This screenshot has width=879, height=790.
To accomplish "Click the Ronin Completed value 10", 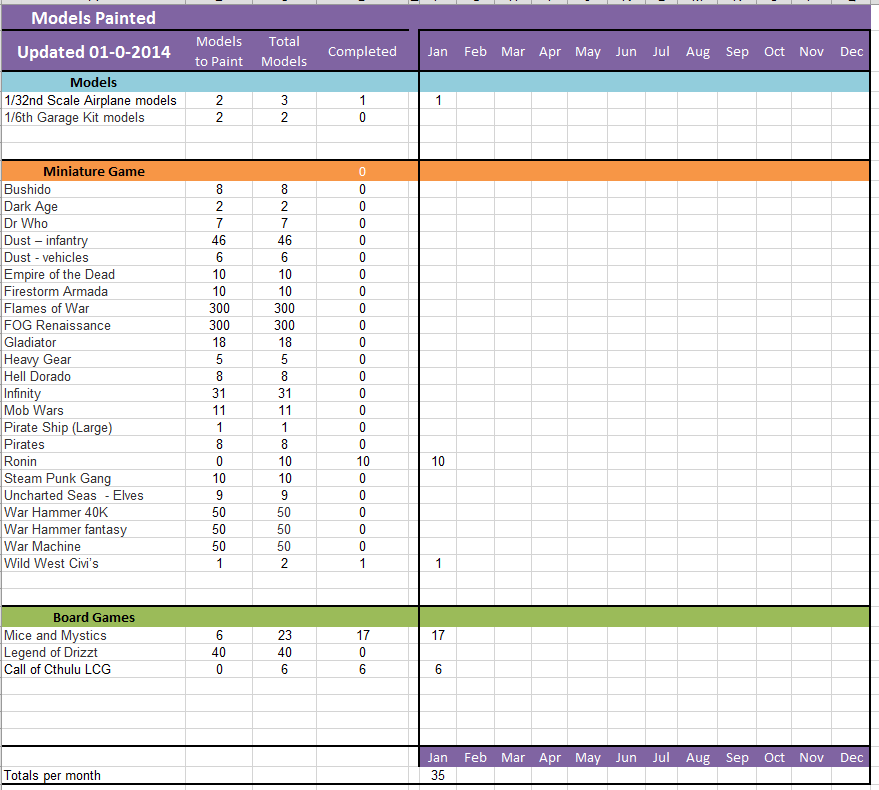I will click(x=363, y=461).
